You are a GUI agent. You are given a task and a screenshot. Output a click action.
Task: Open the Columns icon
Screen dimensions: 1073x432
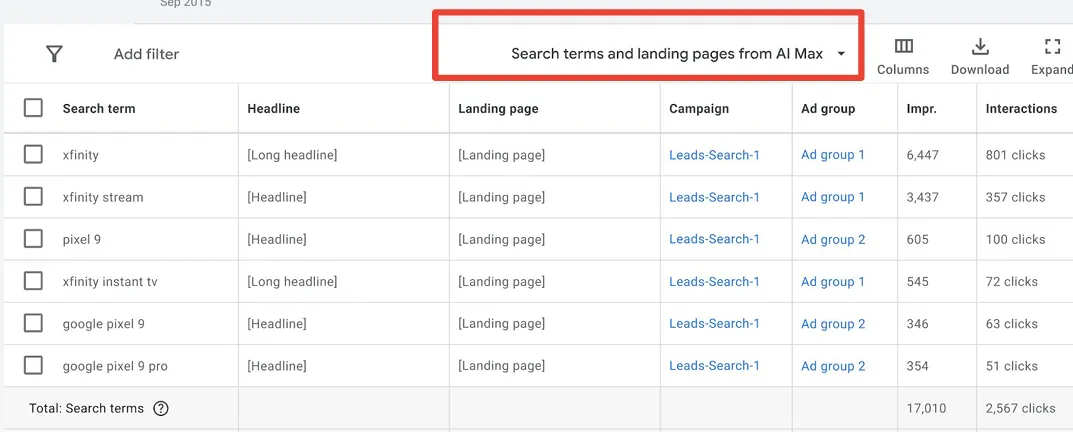(x=903, y=47)
